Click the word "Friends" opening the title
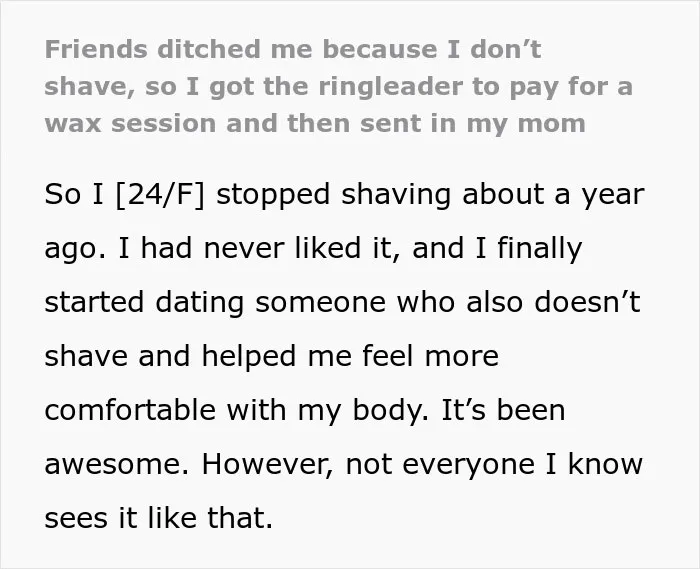The image size is (700, 569). pyautogui.click(x=96, y=50)
